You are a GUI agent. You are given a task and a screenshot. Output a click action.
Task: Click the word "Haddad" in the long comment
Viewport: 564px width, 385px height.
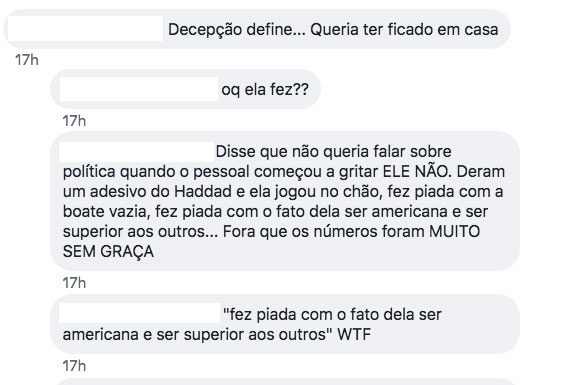tap(203, 191)
